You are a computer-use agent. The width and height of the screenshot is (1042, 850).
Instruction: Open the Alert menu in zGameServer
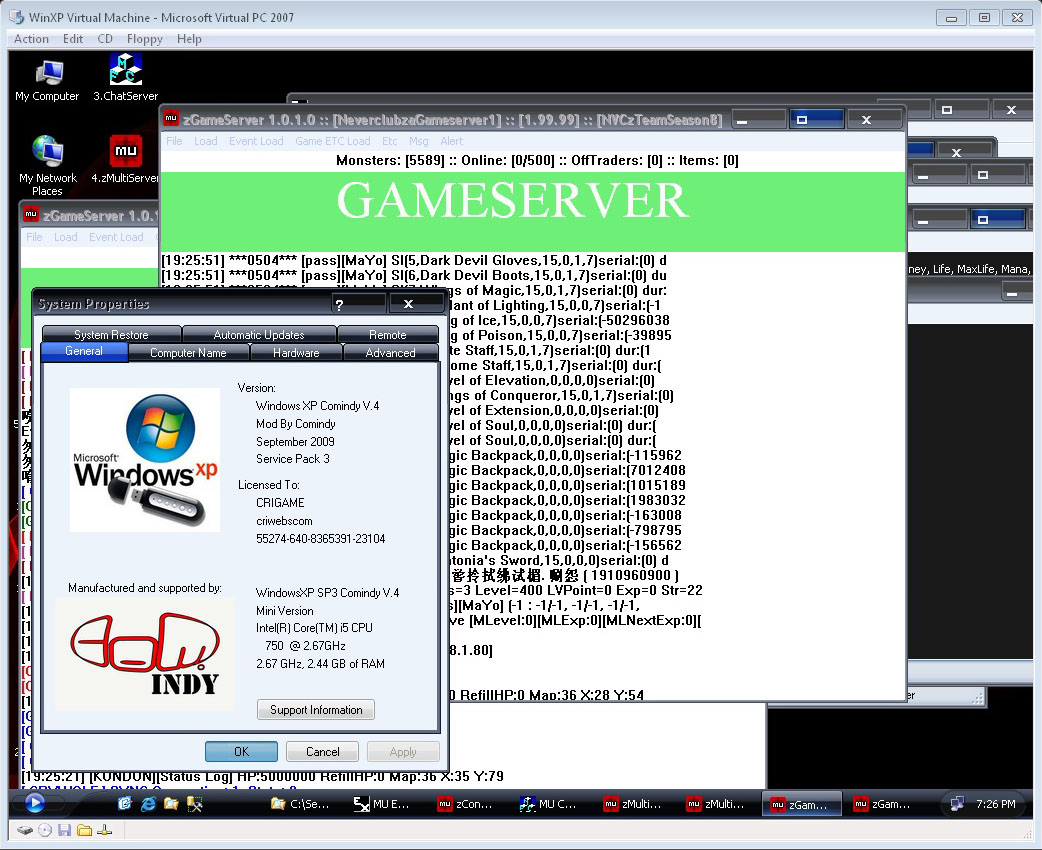451,141
